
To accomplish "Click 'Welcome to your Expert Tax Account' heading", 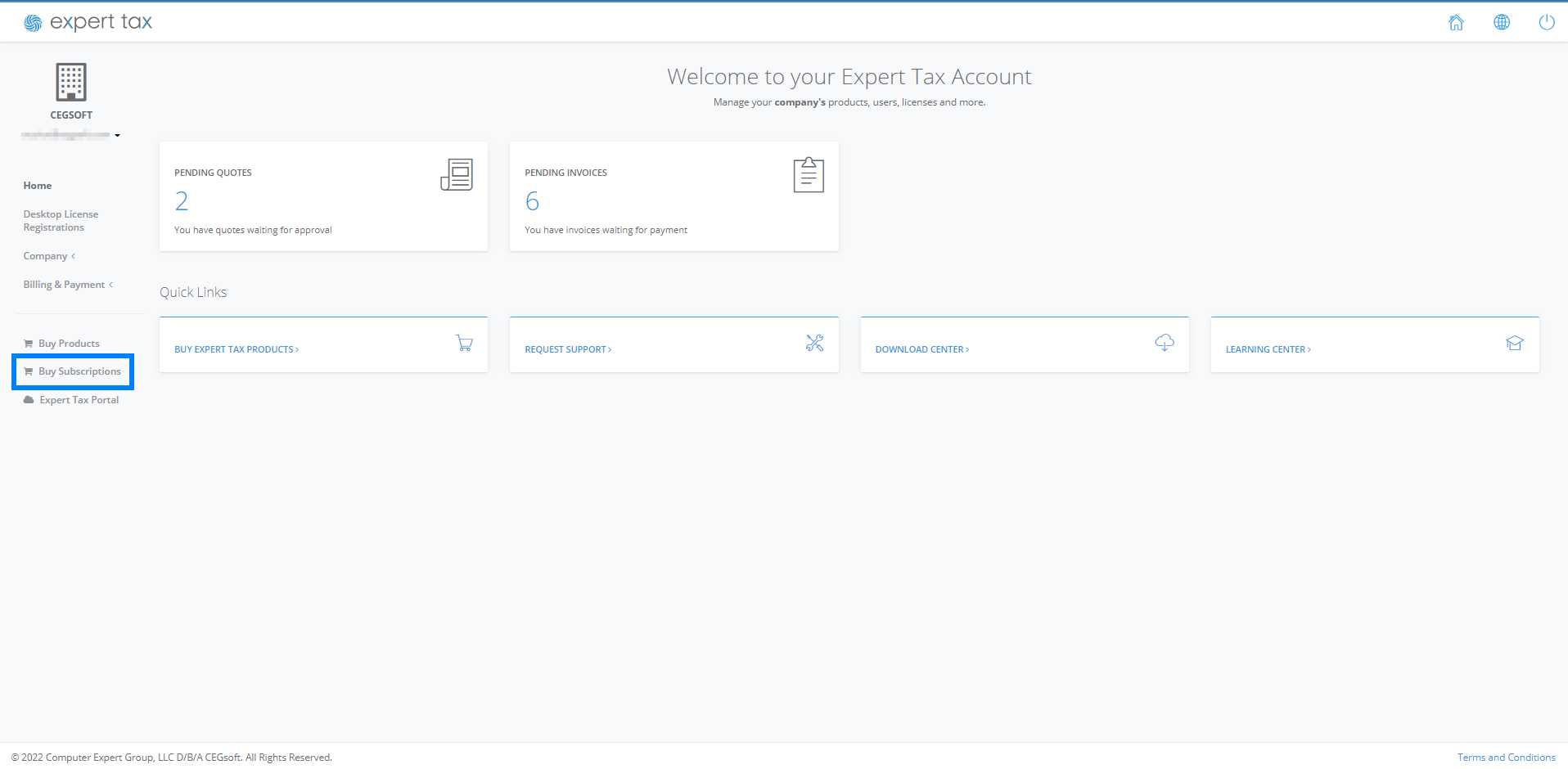I will 849,76.
